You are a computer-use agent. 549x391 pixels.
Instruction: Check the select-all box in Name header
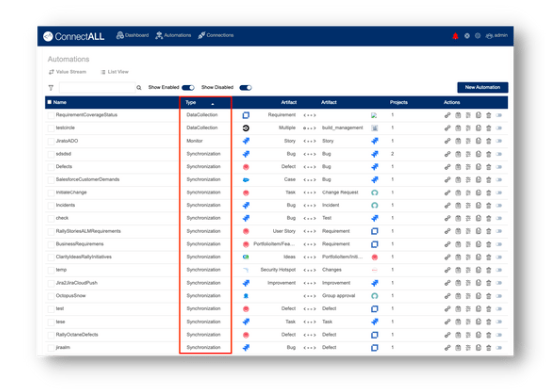[x=49, y=102]
